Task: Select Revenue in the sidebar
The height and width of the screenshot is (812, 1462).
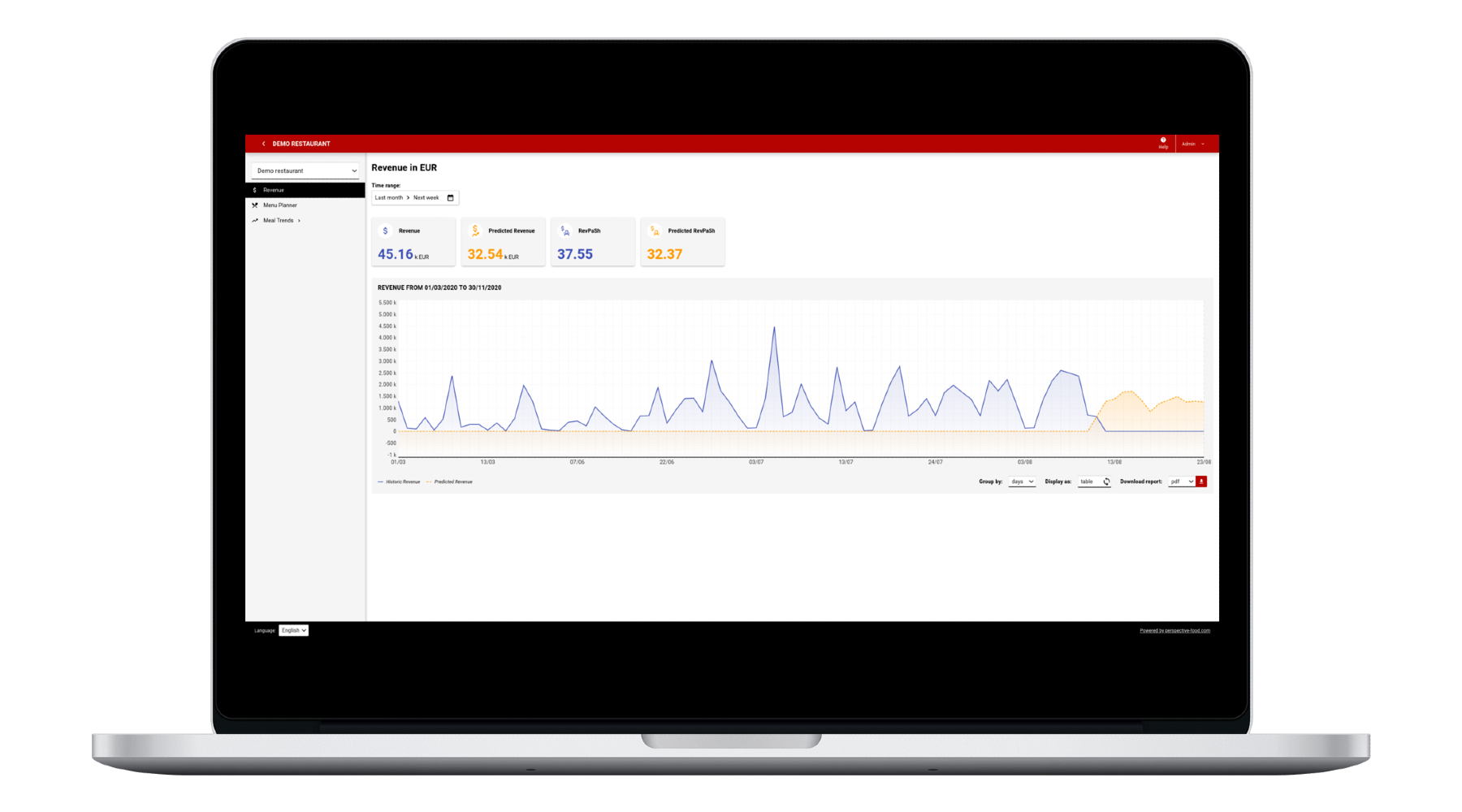Action: [274, 190]
